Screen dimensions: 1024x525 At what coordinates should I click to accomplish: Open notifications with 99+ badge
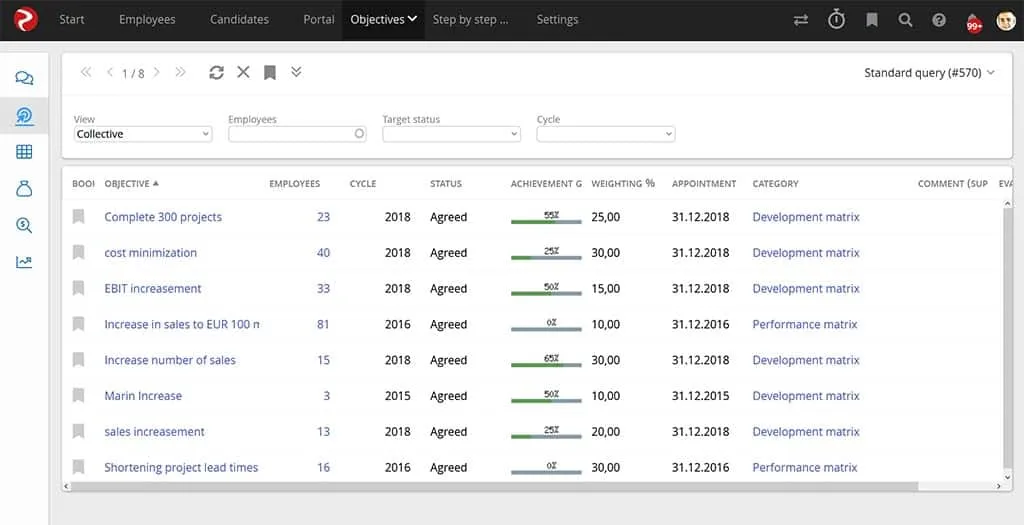973,21
